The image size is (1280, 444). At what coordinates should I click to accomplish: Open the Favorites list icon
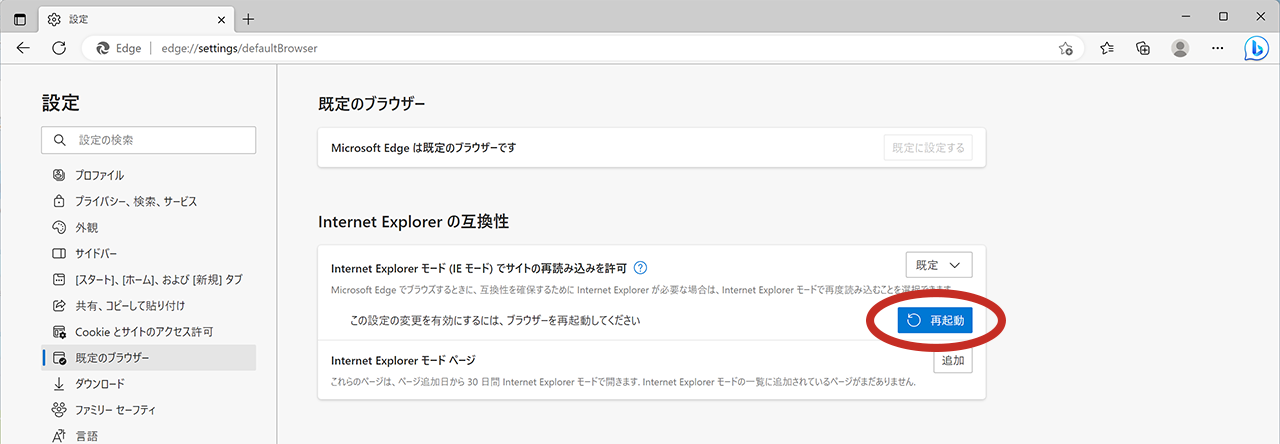[x=1107, y=48]
